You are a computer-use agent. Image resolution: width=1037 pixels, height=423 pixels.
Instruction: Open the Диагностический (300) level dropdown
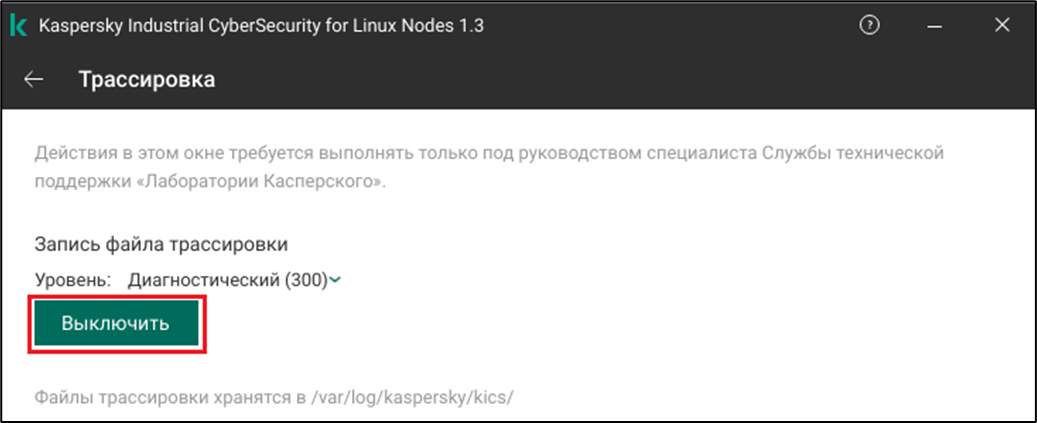(x=228, y=281)
